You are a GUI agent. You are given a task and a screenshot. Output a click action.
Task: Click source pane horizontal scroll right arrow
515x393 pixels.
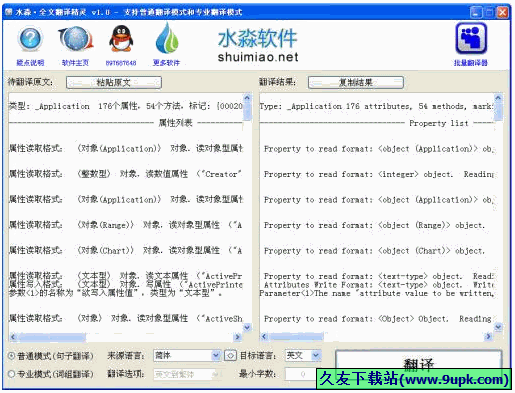[237, 337]
